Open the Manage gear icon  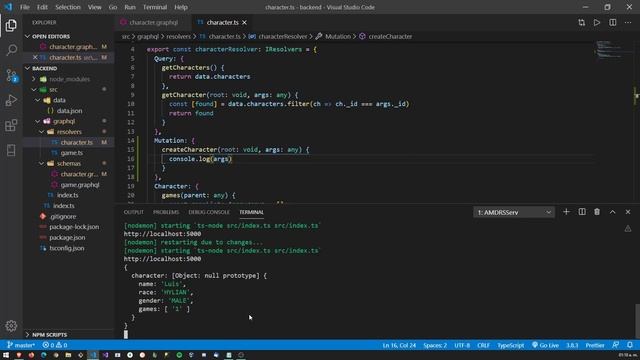coord(11,326)
